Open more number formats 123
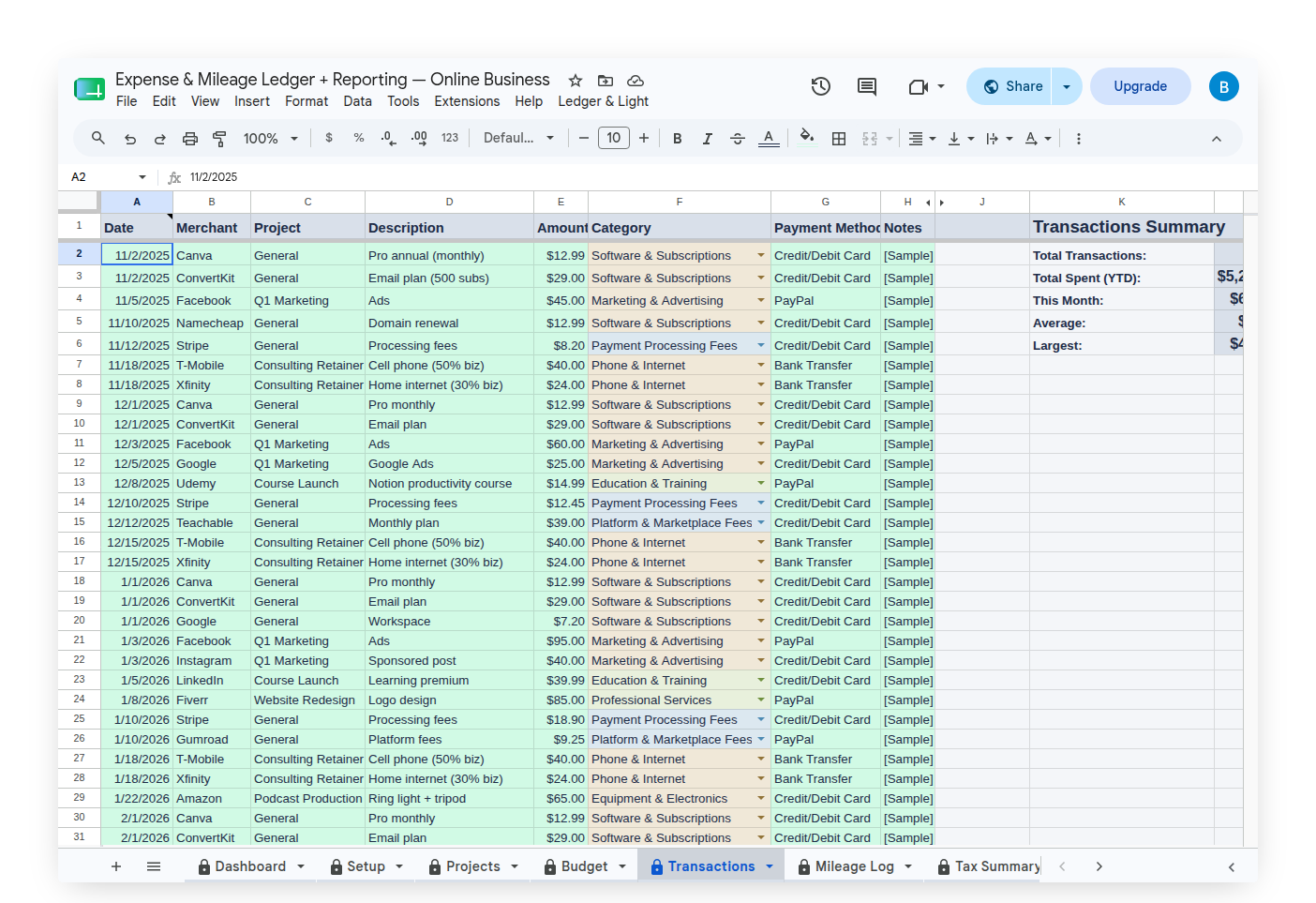The height and width of the screenshot is (903, 1316). tap(450, 138)
